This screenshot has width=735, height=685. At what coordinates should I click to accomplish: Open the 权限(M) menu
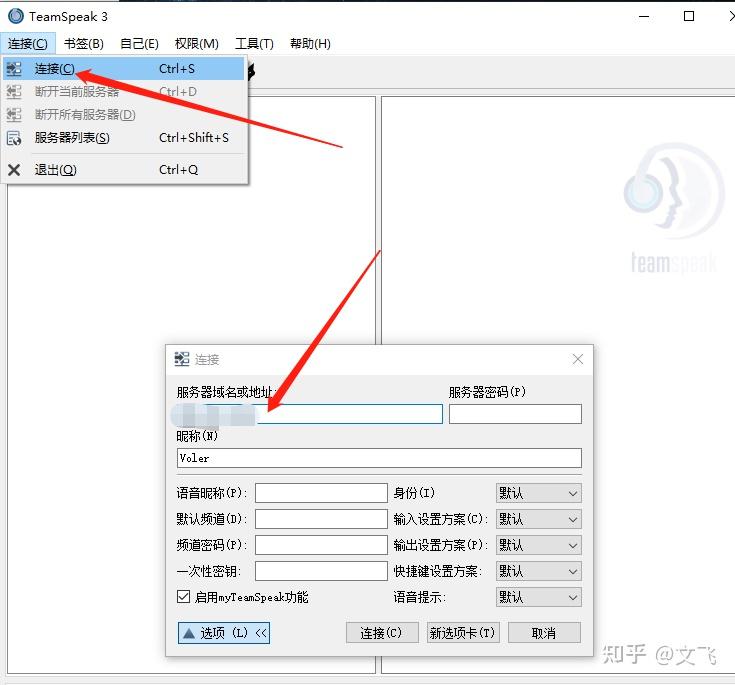196,44
